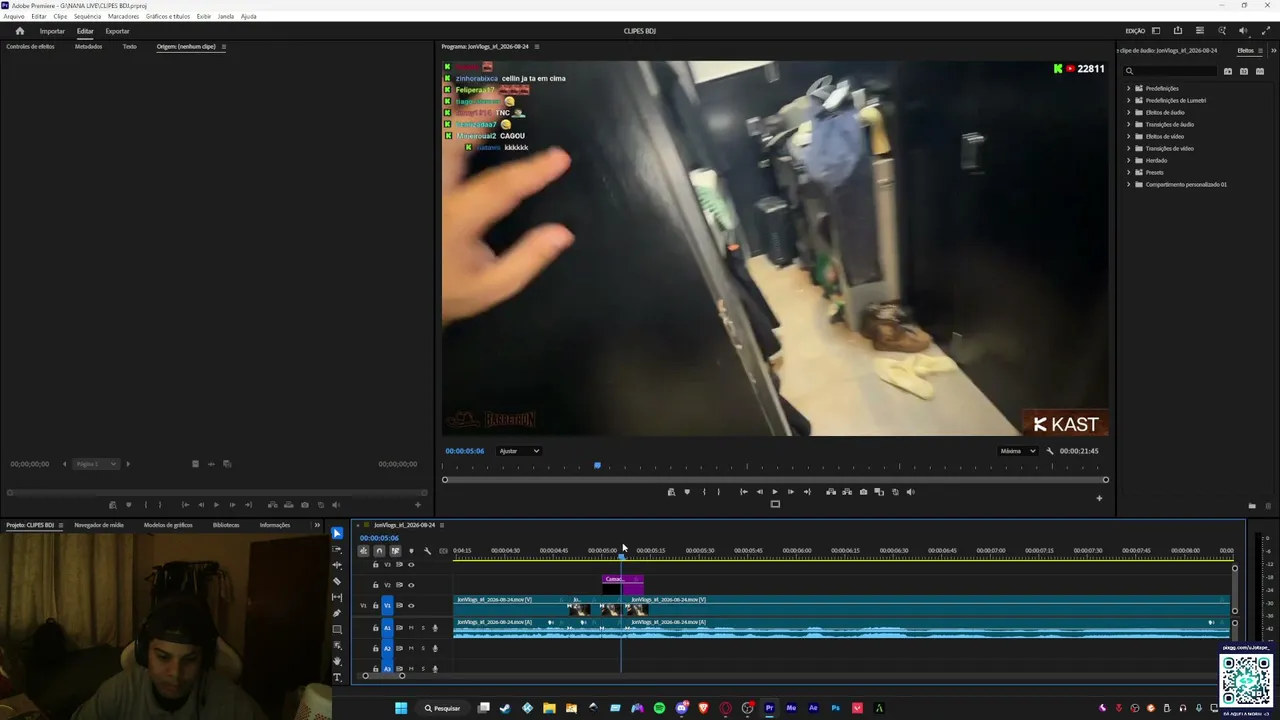Expand the Efeitos de áudio folder
Image resolution: width=1280 pixels, height=720 pixels.
click(x=1129, y=112)
